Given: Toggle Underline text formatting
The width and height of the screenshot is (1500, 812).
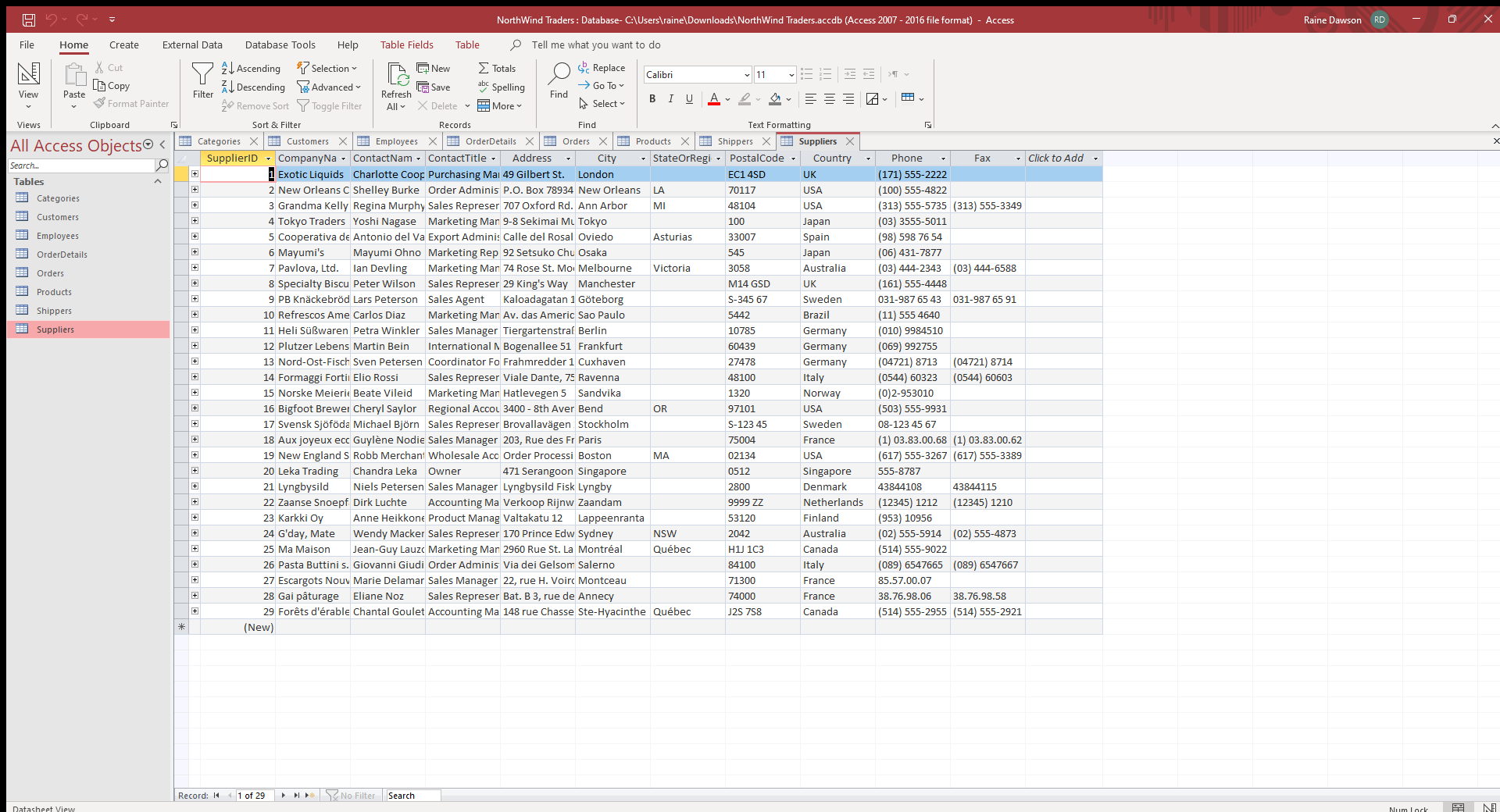Looking at the screenshot, I should pyautogui.click(x=689, y=99).
